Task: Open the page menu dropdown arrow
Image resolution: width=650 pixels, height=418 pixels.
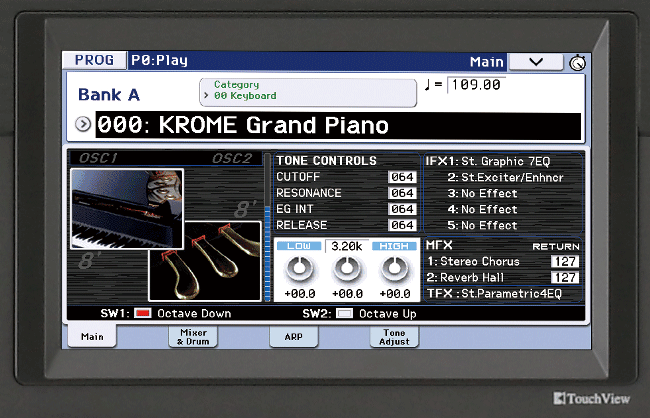Action: pyautogui.click(x=536, y=62)
